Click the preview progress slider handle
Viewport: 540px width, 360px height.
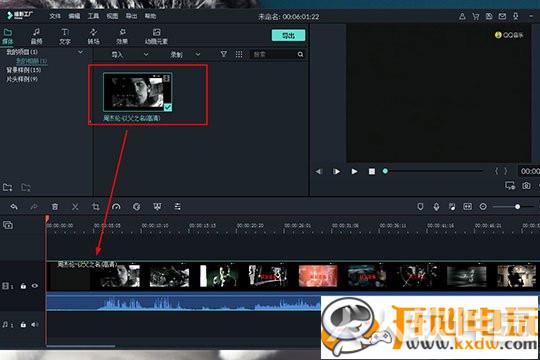[385, 171]
